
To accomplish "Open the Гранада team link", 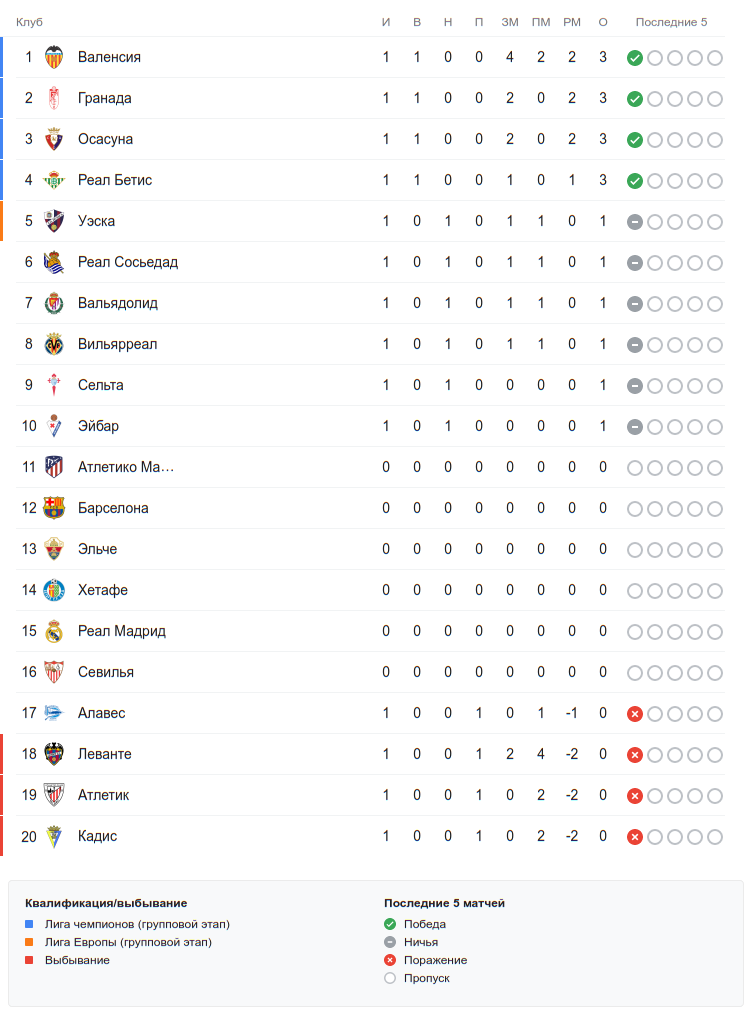I will click(x=105, y=98).
